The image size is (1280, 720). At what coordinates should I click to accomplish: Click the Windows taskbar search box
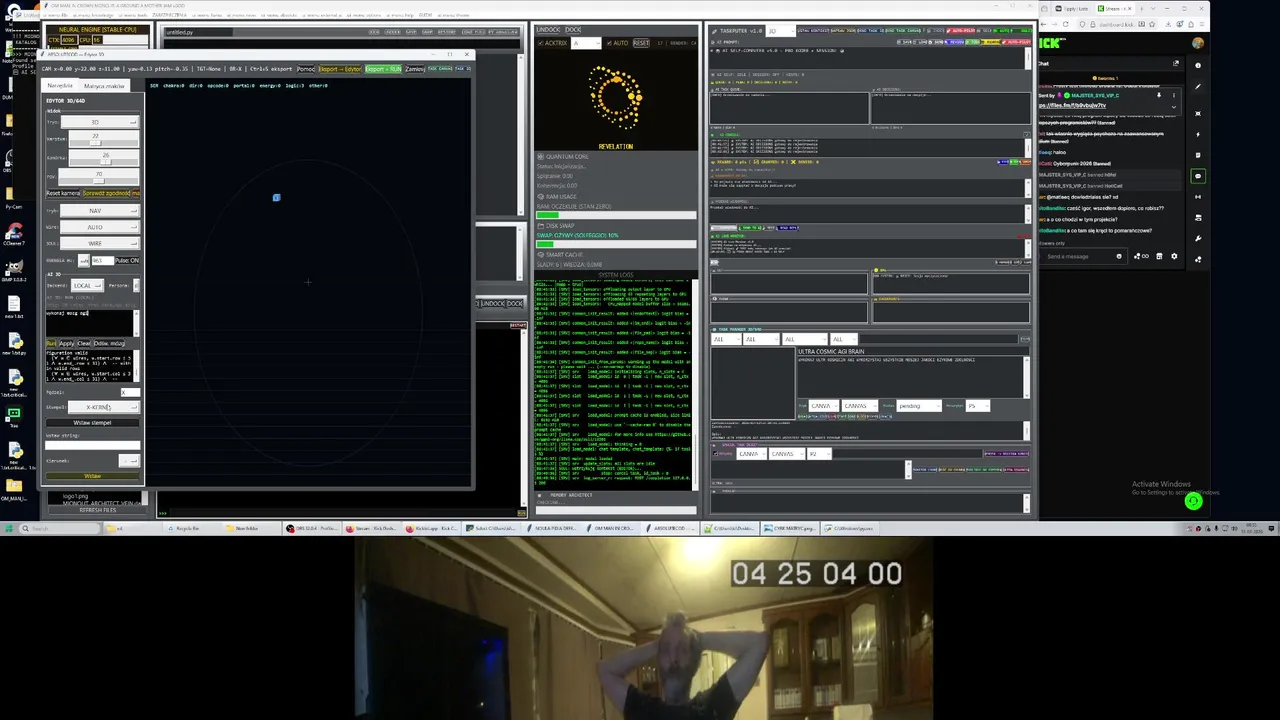click(x=59, y=528)
